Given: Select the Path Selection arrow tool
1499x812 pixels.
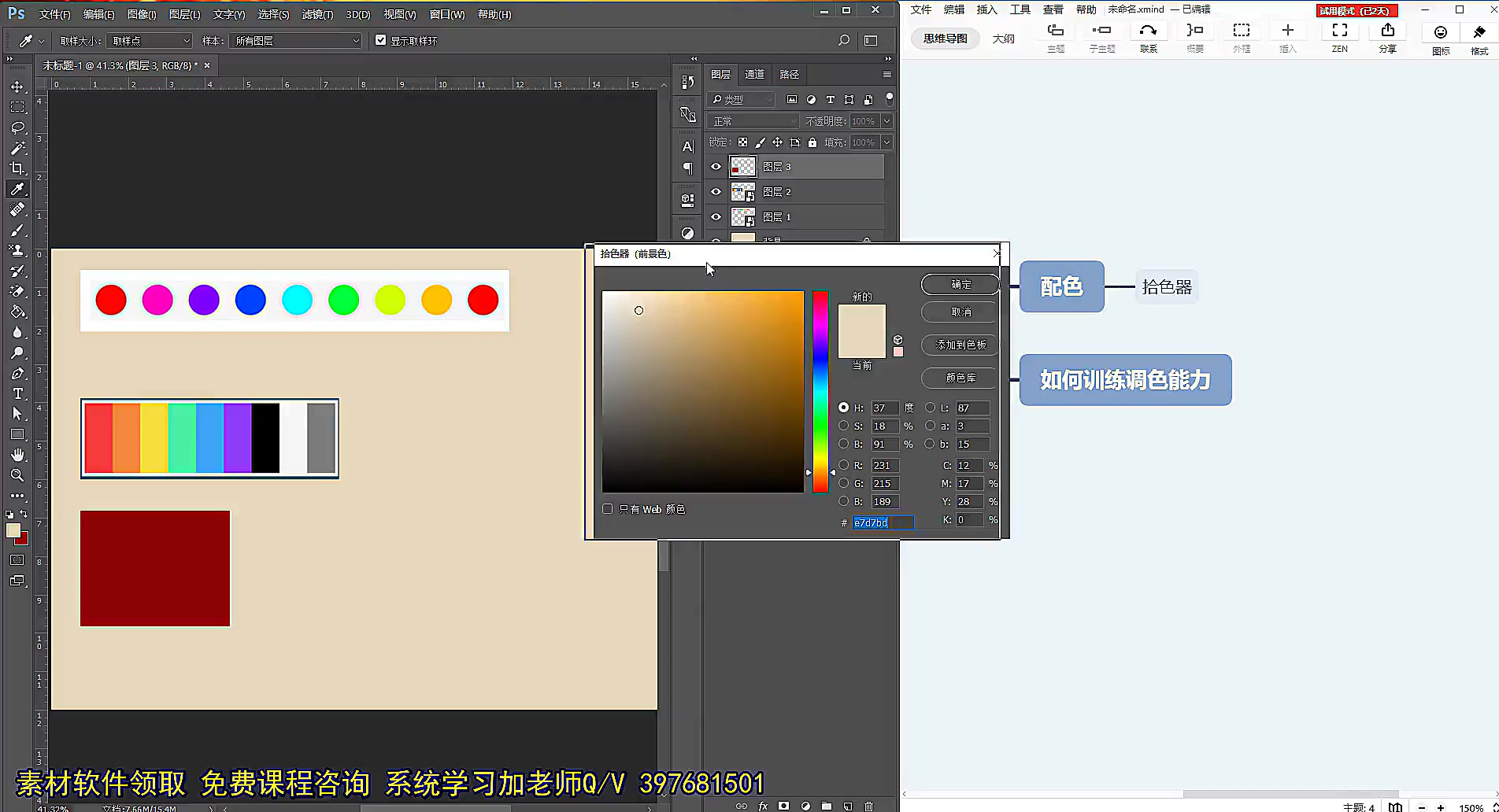Looking at the screenshot, I should coord(17,414).
